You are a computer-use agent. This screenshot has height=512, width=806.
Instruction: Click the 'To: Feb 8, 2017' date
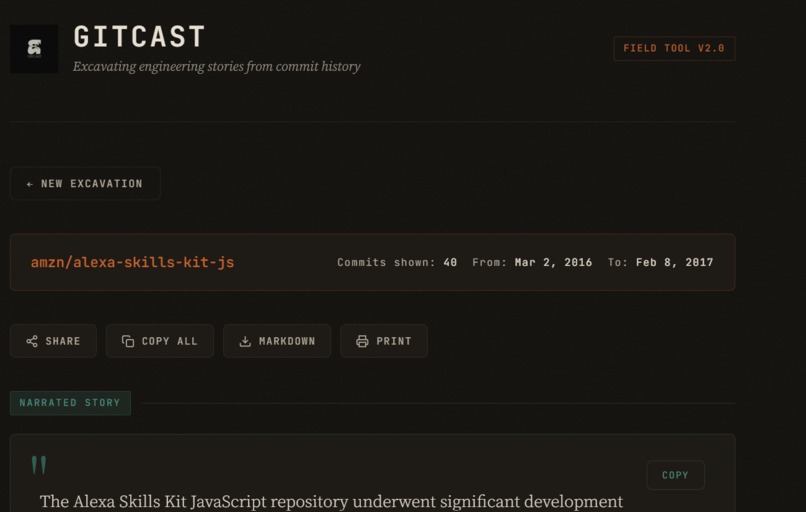[661, 262]
